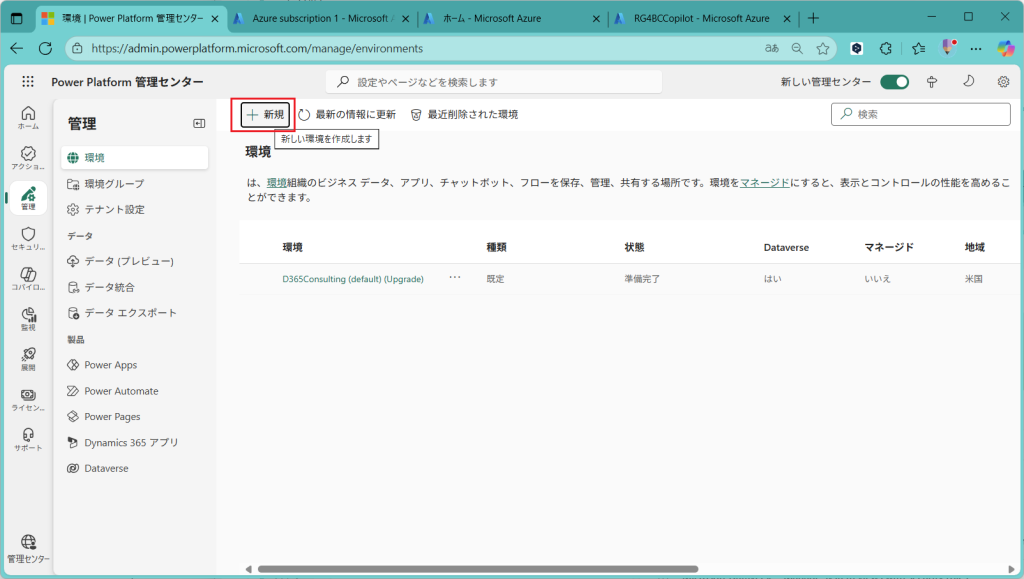The image size is (1024, 579).
Task: Follow the 環境 link in description
Action: pyautogui.click(x=277, y=183)
